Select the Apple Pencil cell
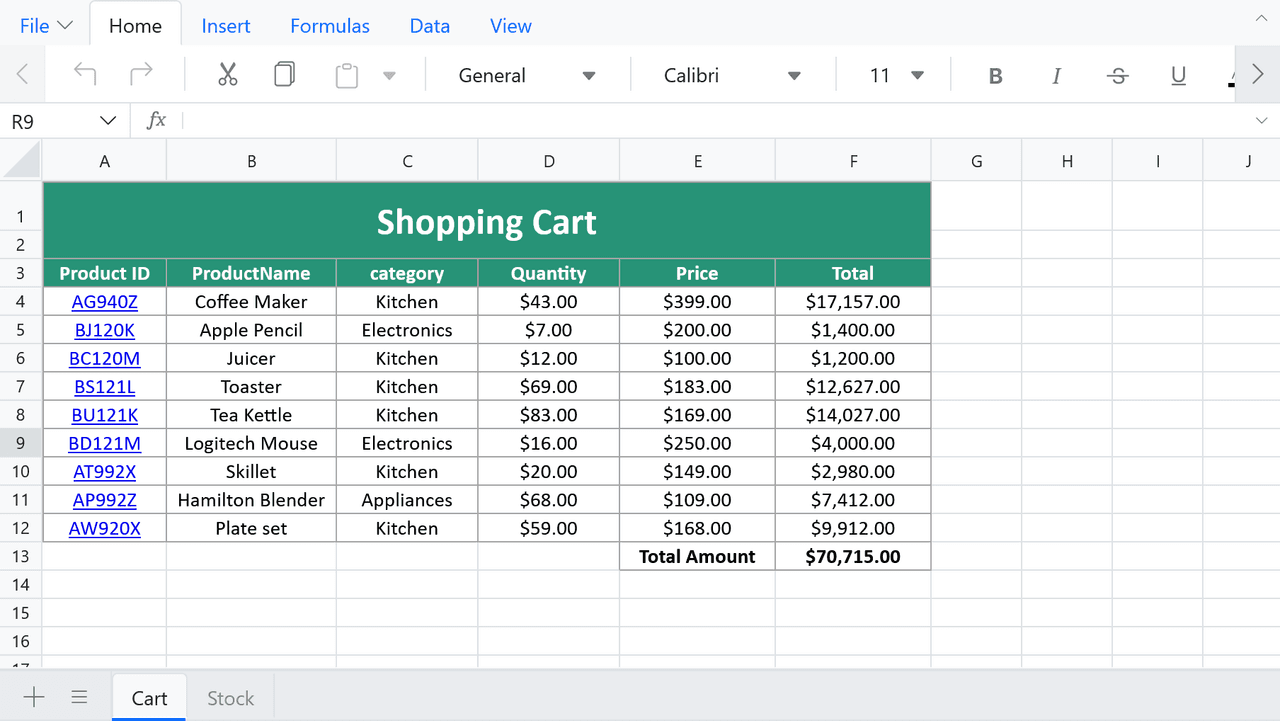 251,330
